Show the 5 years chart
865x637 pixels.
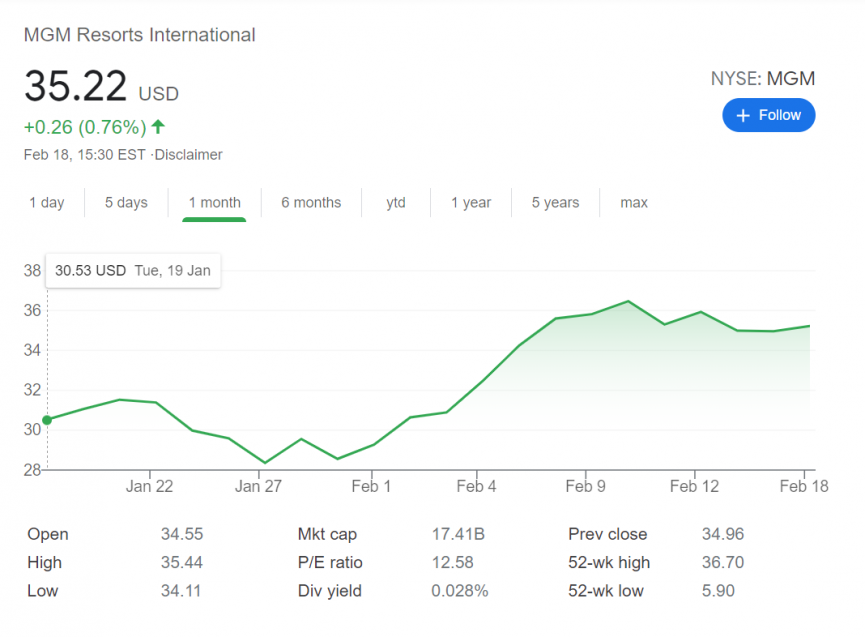(x=555, y=202)
